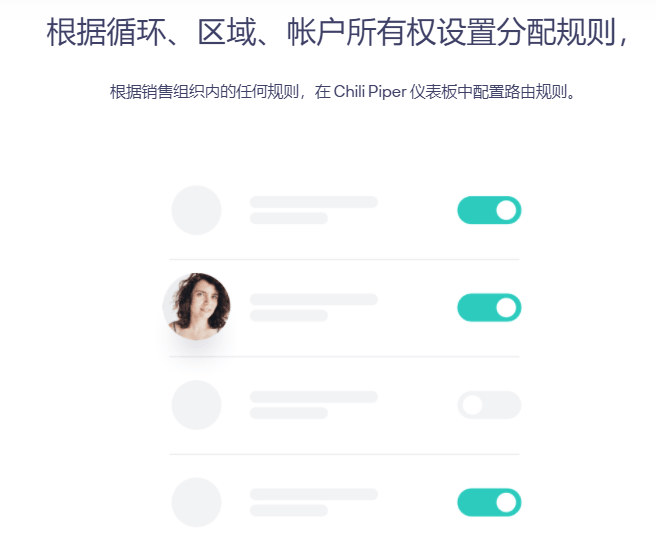
Task: Click the white knob of the first green toggle
Action: click(x=506, y=210)
